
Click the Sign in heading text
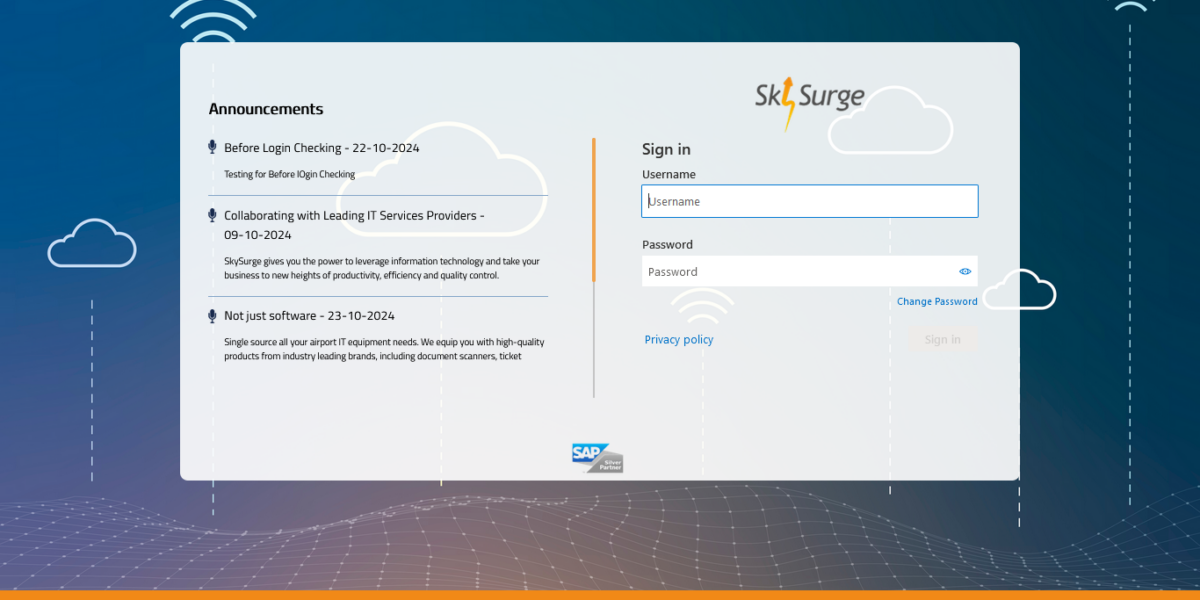click(x=666, y=149)
